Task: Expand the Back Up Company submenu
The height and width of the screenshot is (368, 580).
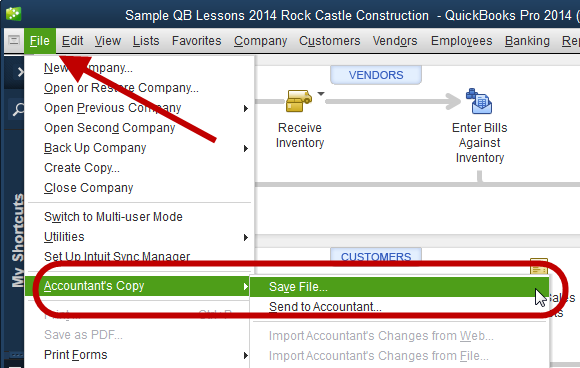Action: [245, 148]
